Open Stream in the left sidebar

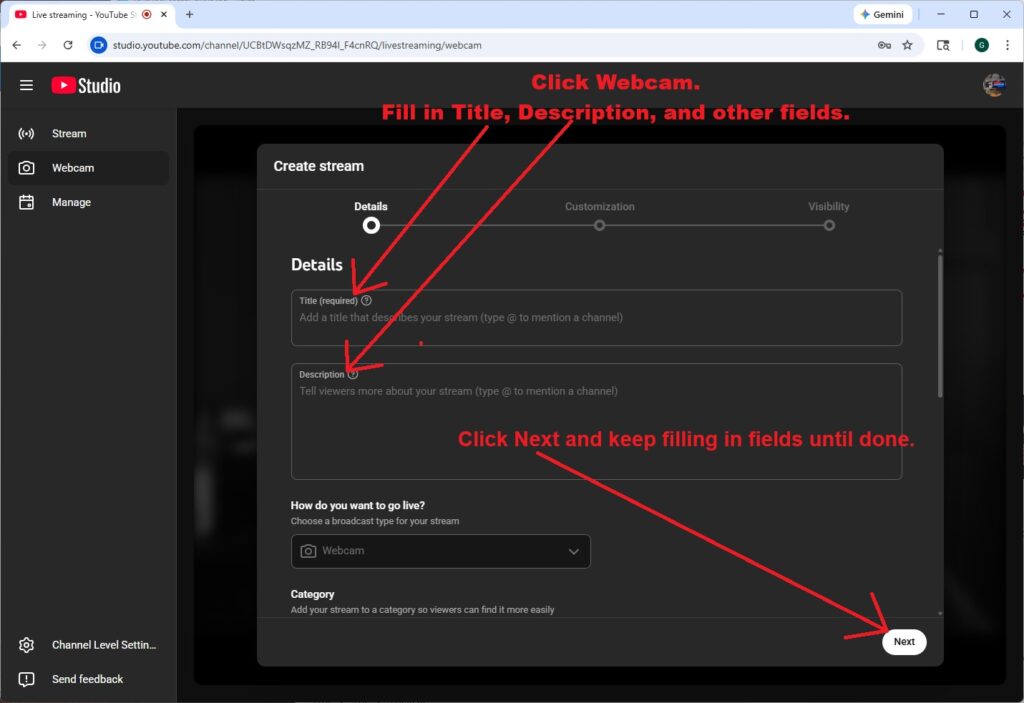coord(69,134)
